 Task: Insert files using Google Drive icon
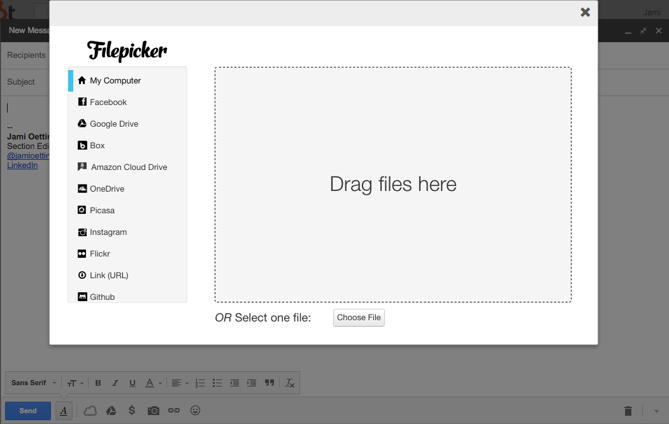[x=111, y=411]
